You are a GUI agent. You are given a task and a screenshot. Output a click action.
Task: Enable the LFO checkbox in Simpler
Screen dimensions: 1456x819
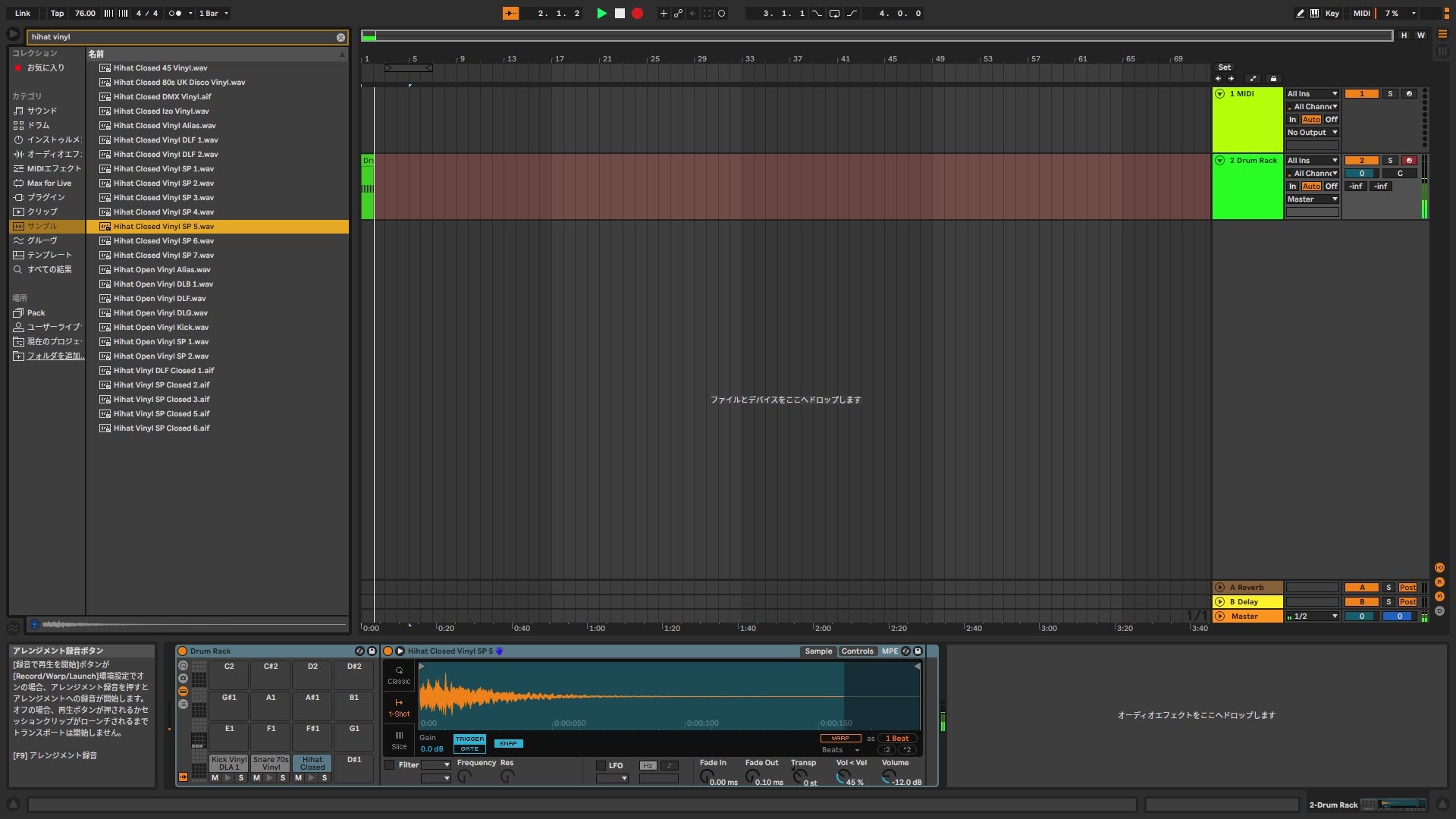pyautogui.click(x=599, y=765)
